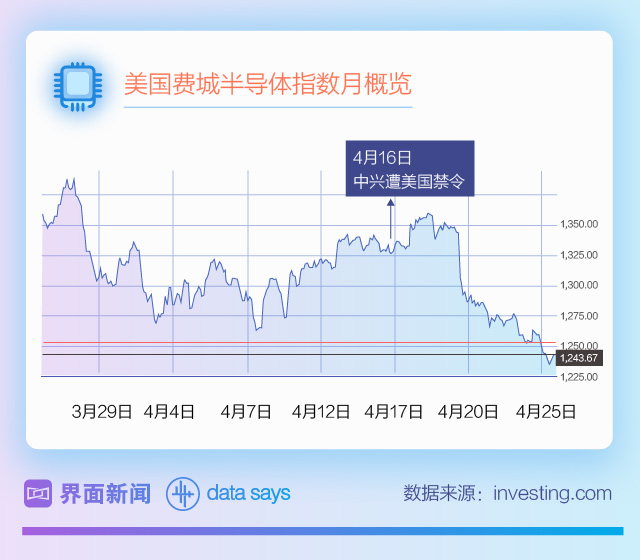Click the 1,243.67 current price label
640x560 pixels.
(x=579, y=358)
